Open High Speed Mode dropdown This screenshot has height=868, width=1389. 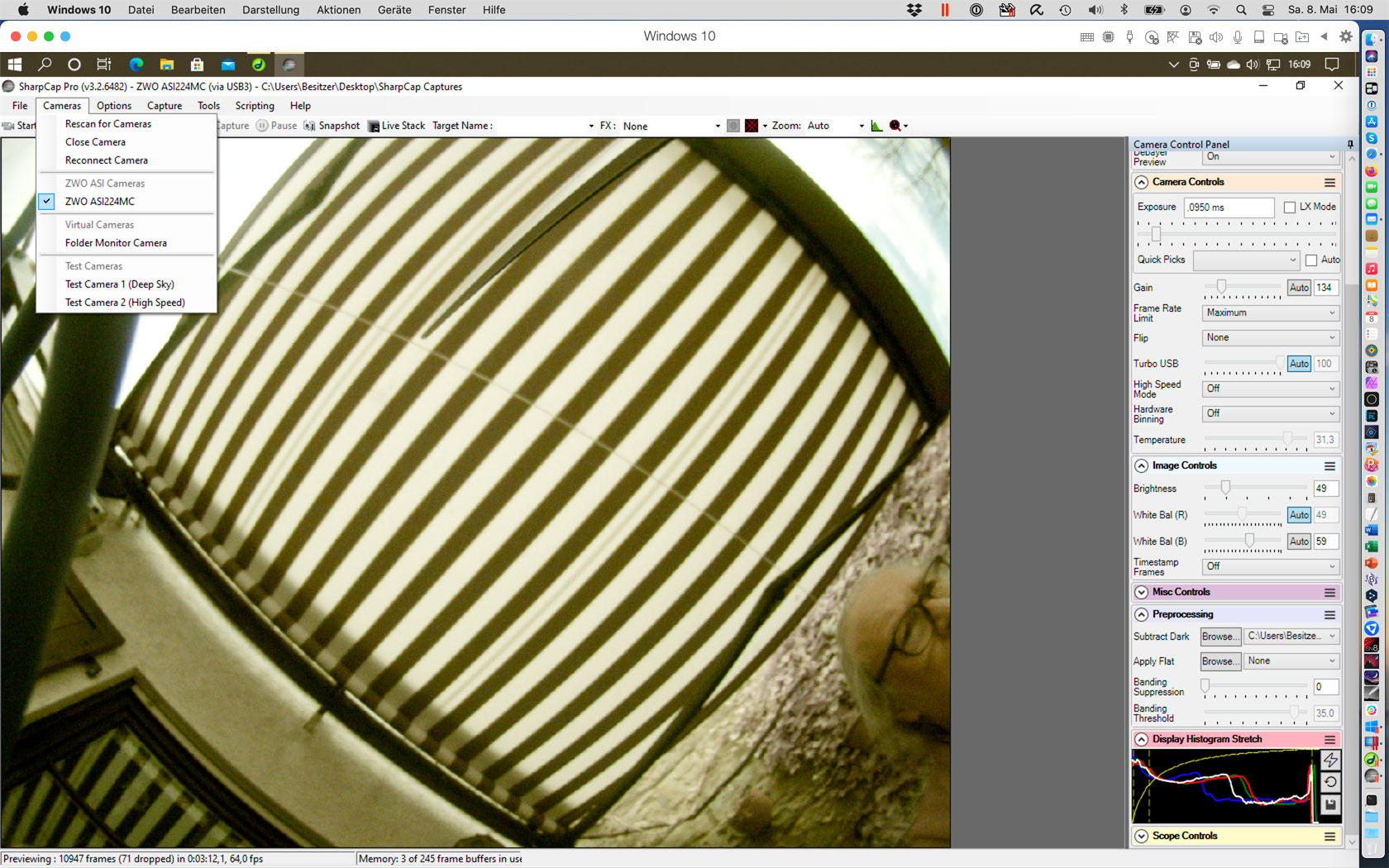pyautogui.click(x=1270, y=389)
